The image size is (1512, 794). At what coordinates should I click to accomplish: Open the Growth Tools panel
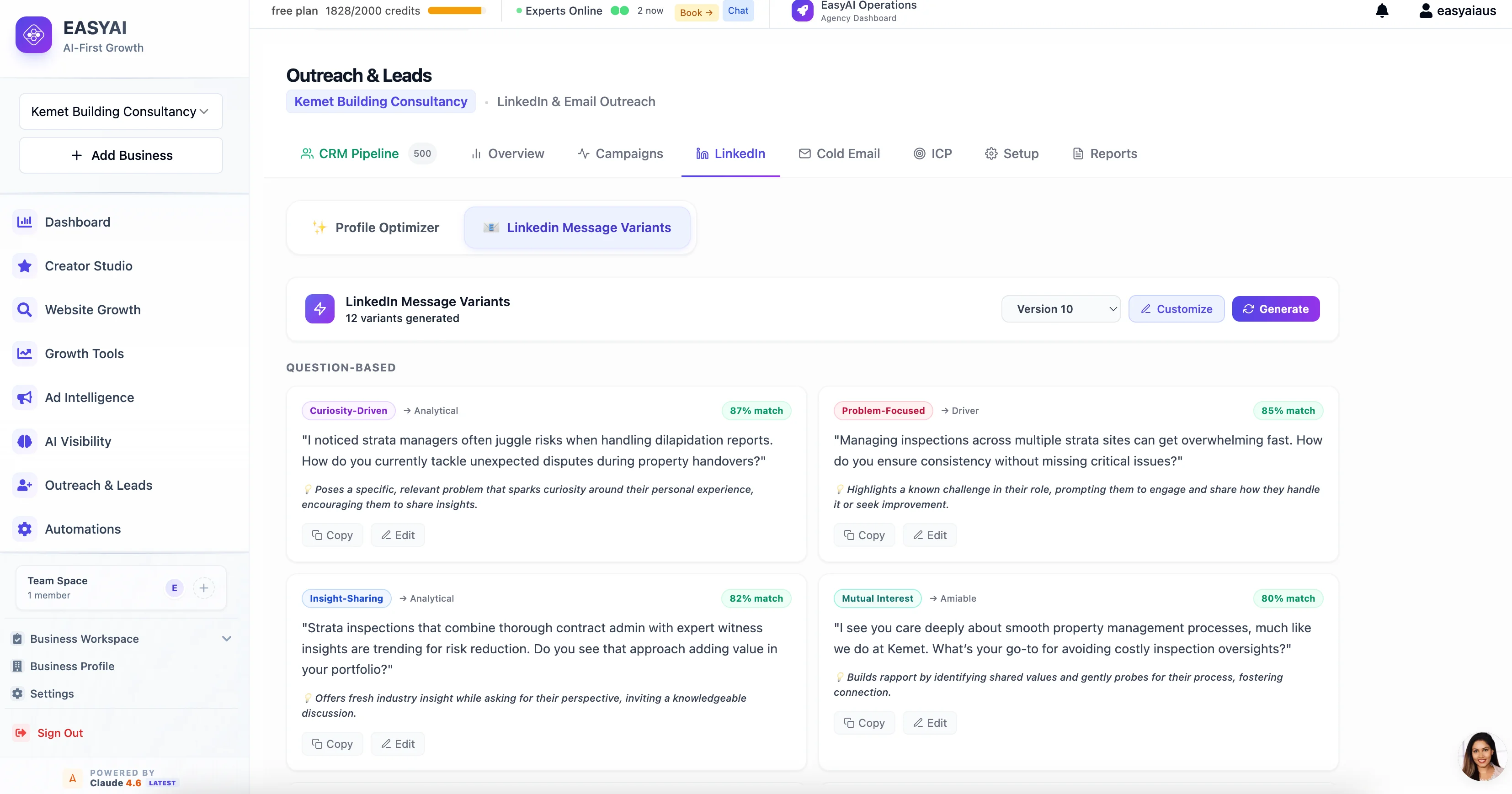pyautogui.click(x=84, y=353)
